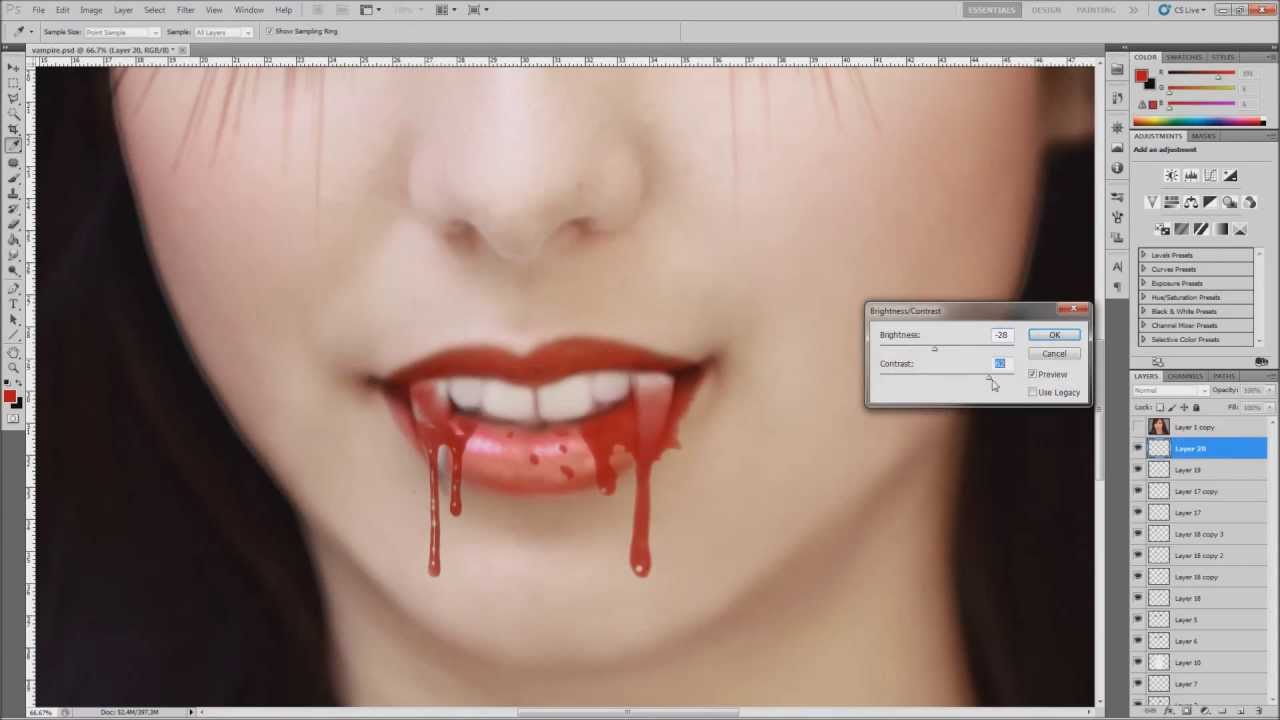This screenshot has width=1280, height=720.
Task: Click the lock position icon in Layers
Action: [1184, 407]
